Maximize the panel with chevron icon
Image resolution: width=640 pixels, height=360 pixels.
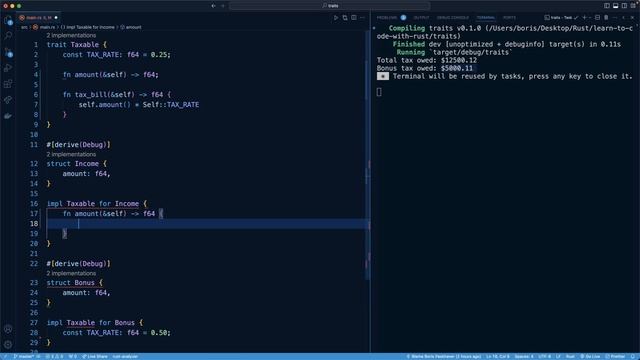pyautogui.click(x=624, y=18)
